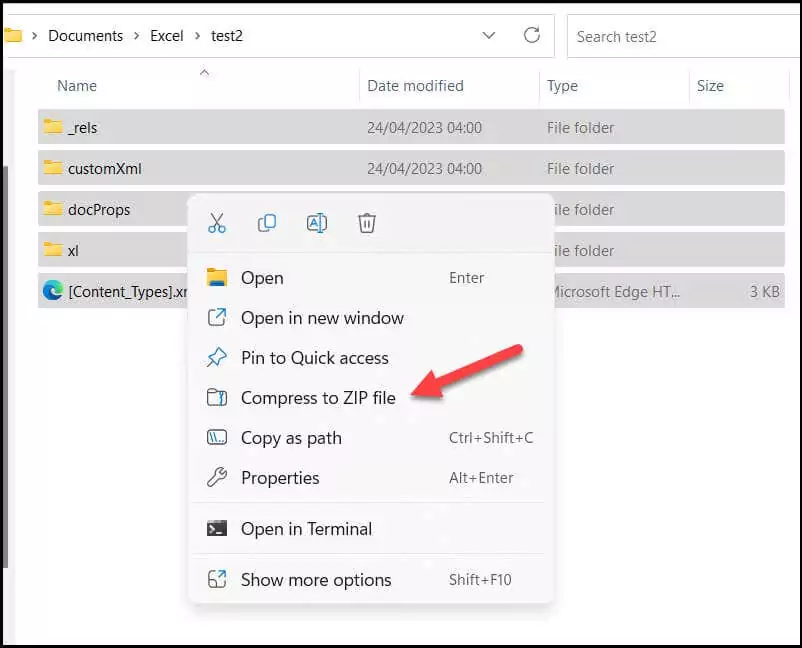The width and height of the screenshot is (802, 648).
Task: Click the Cut scissors icon
Action: click(217, 223)
